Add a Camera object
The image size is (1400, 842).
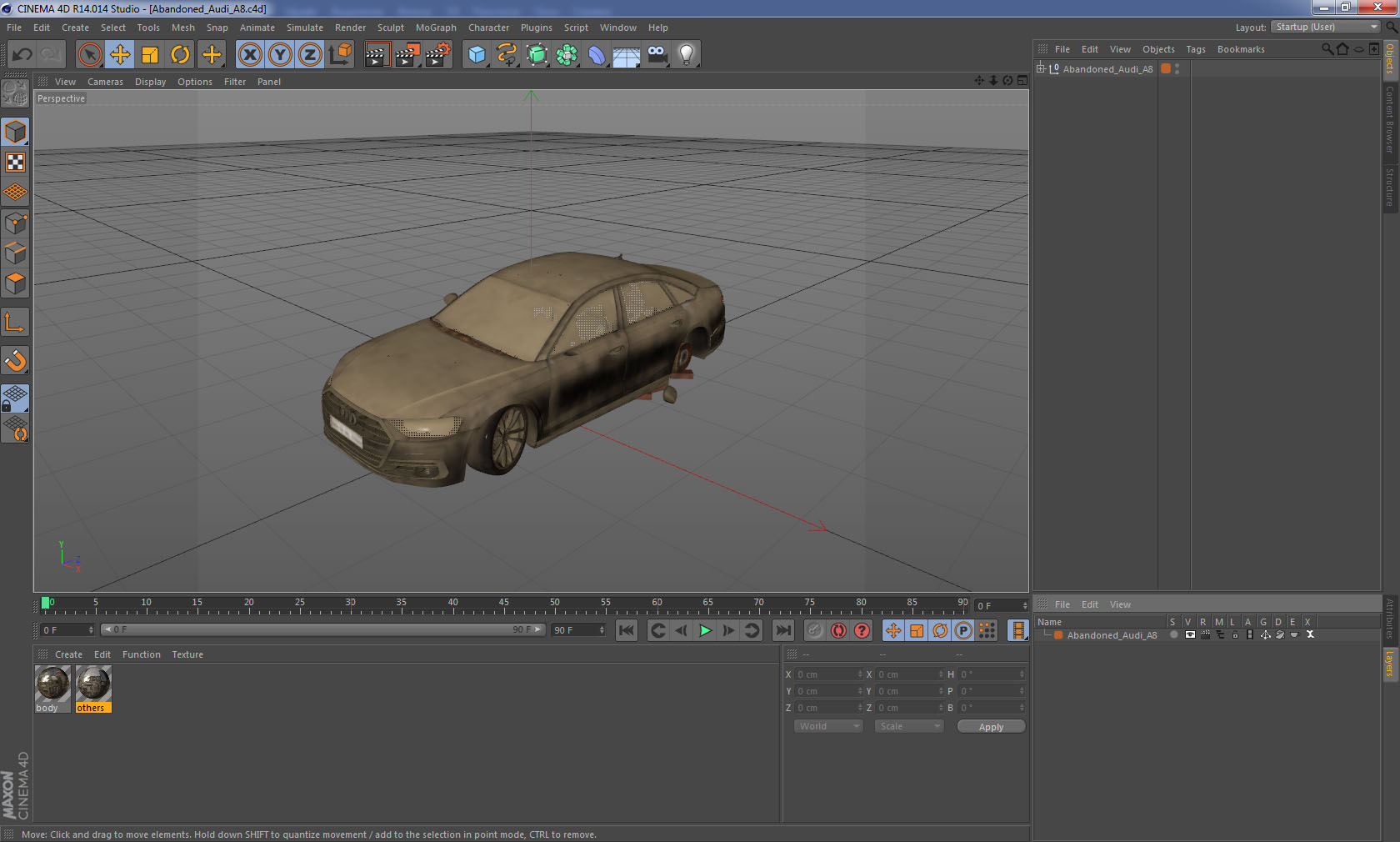click(657, 55)
